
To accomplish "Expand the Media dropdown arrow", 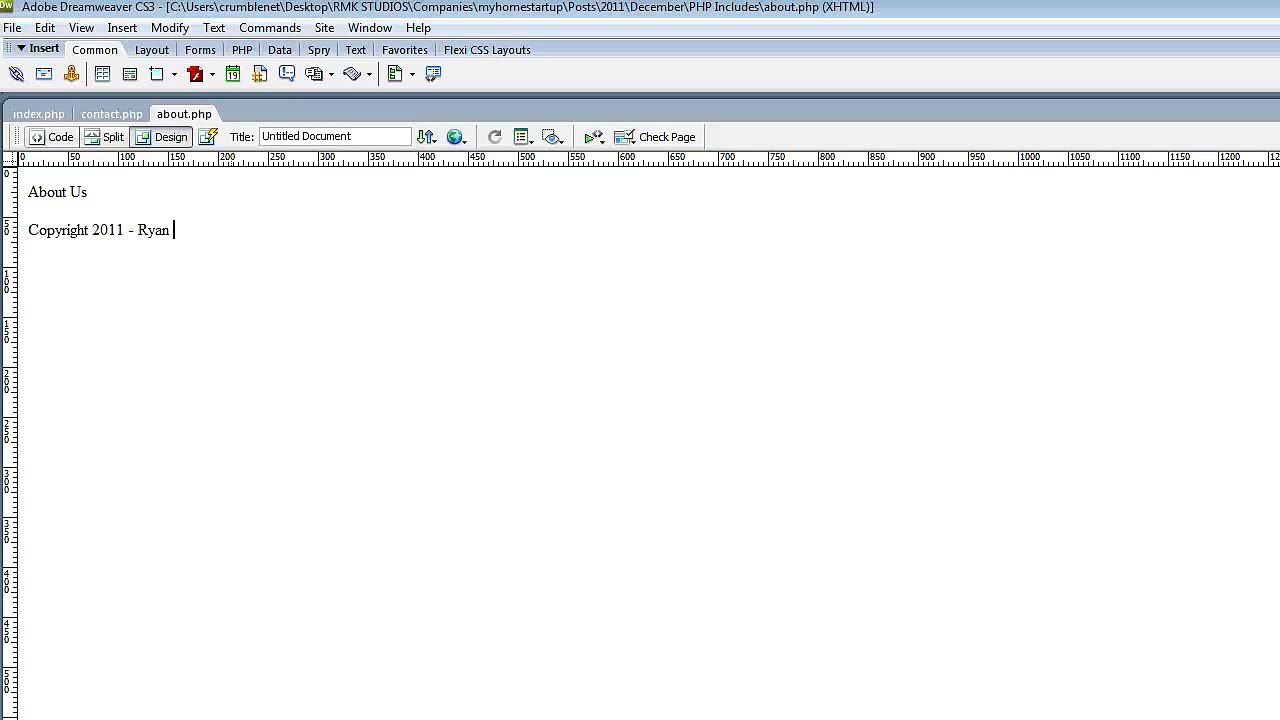I will 212,74.
